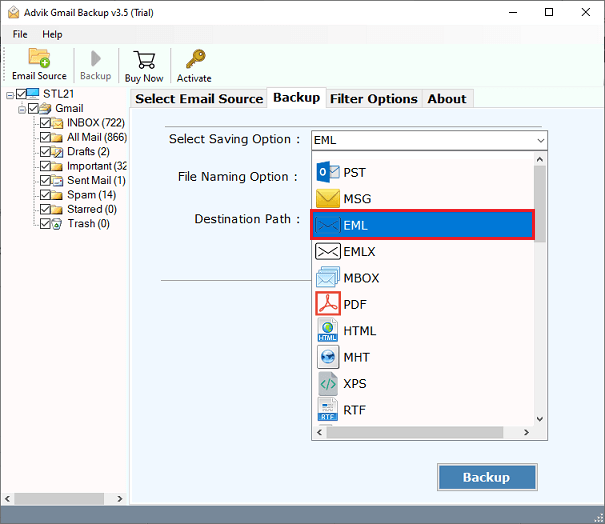Select the Spam (14) folder label

click(91, 195)
